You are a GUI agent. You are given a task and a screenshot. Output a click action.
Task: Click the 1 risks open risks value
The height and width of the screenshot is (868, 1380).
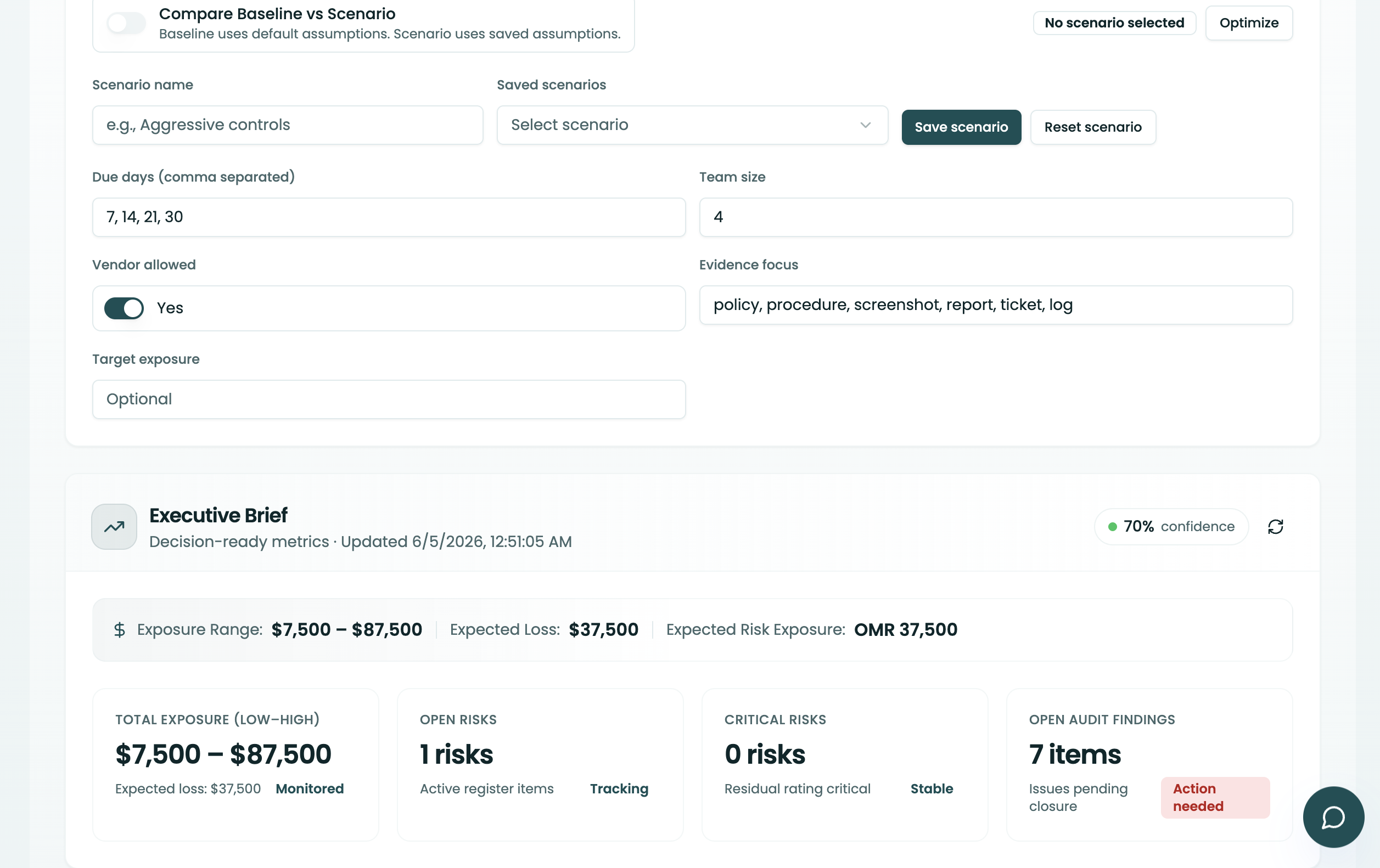click(456, 754)
